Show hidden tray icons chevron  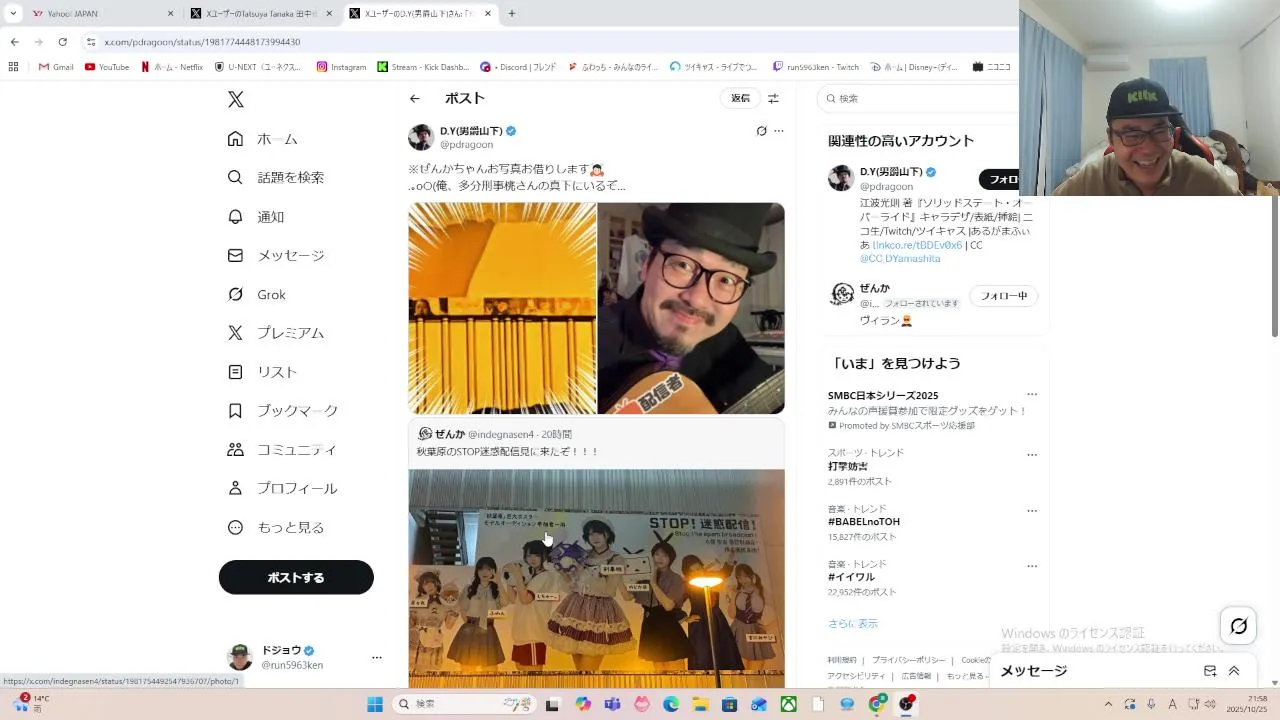coord(1108,704)
